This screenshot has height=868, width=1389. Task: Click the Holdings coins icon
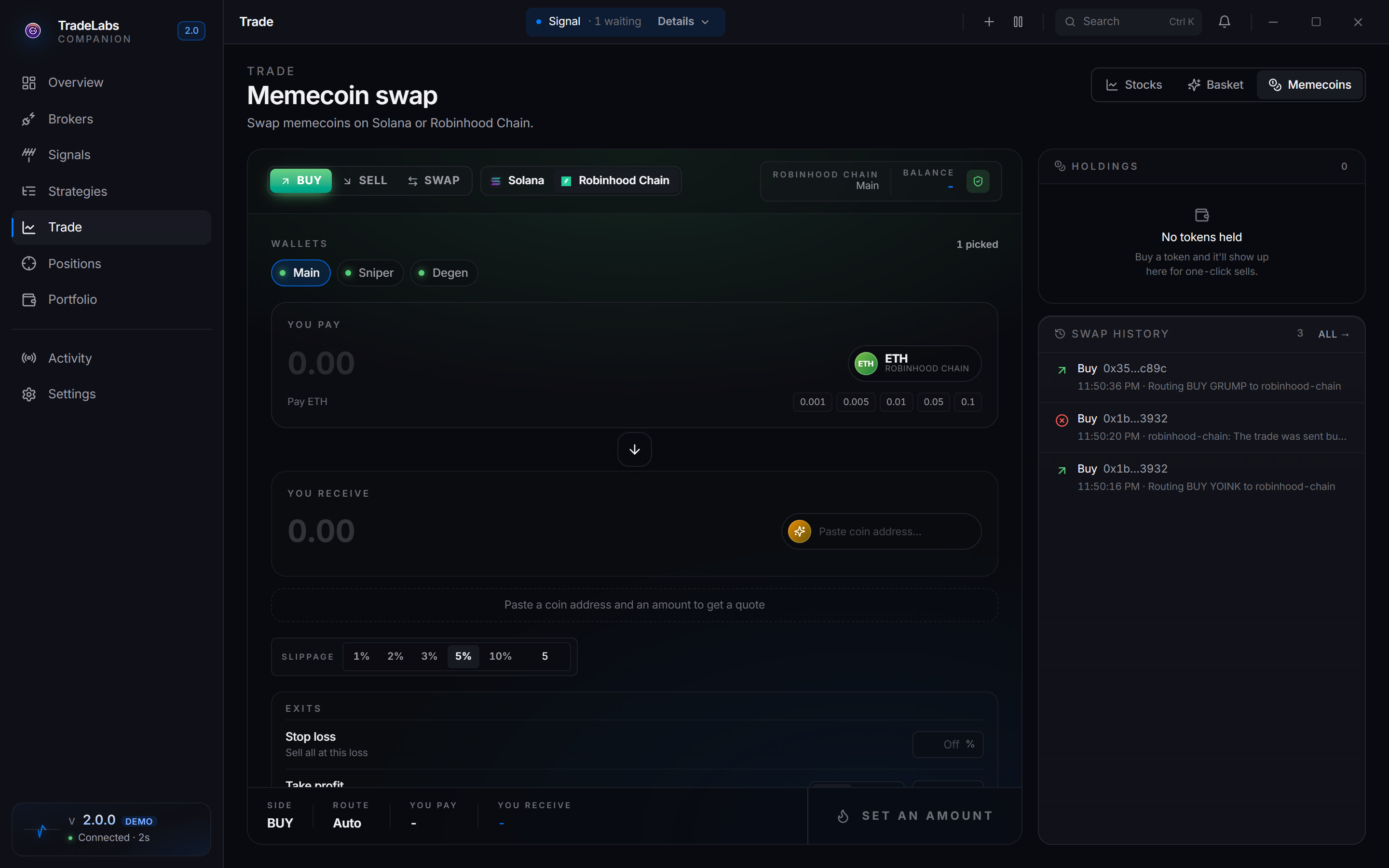click(1060, 166)
